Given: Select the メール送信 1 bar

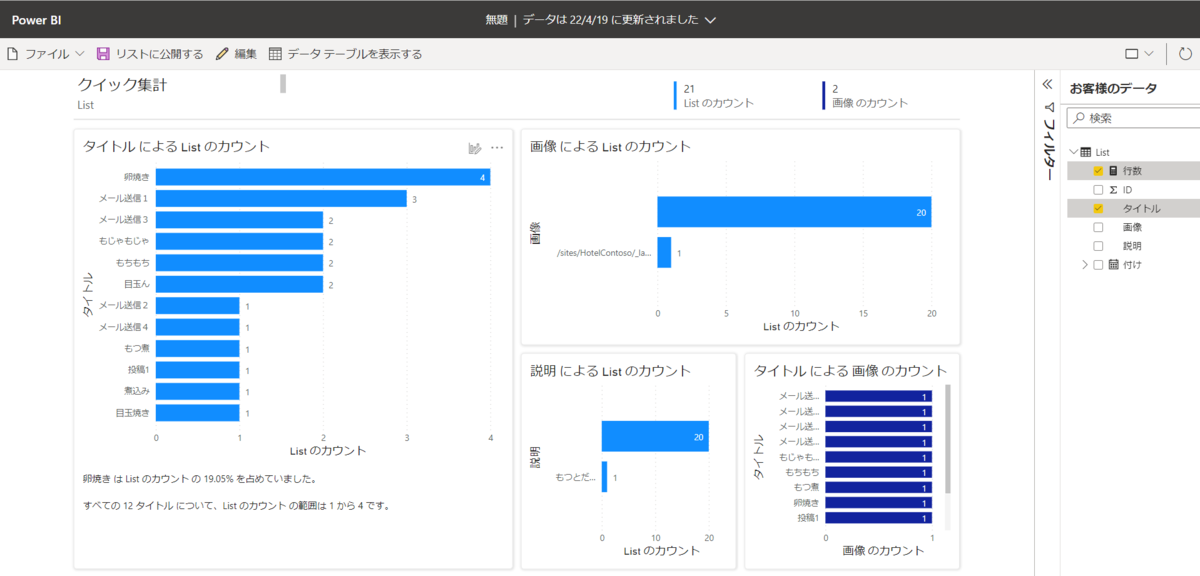Looking at the screenshot, I should pyautogui.click(x=281, y=199).
